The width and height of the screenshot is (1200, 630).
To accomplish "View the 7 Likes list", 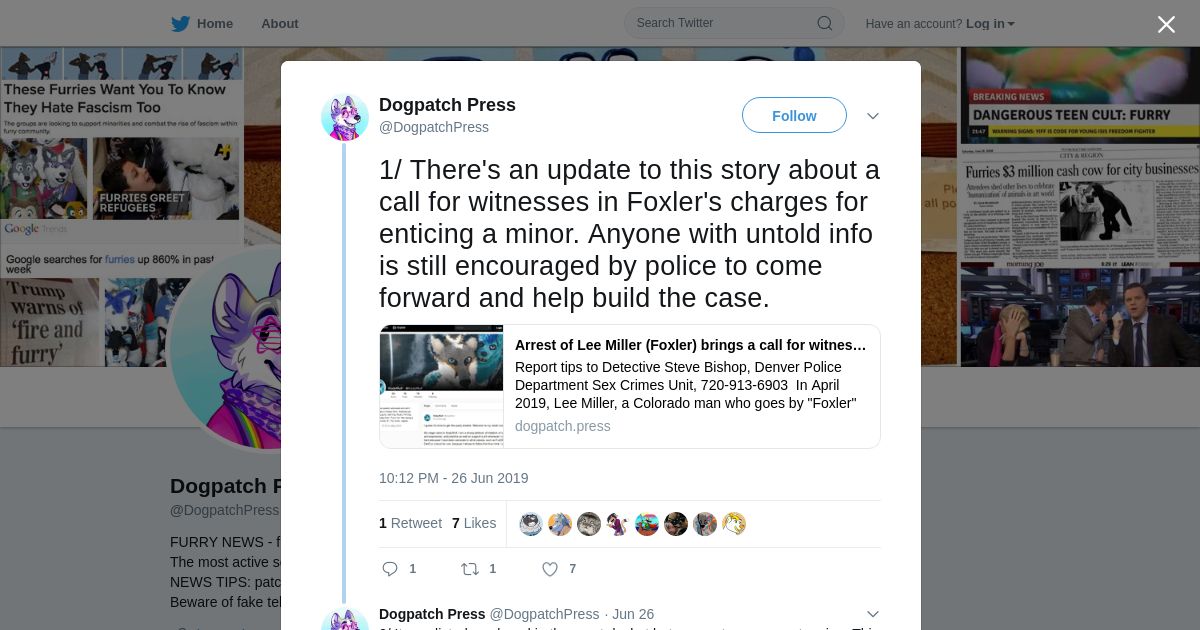I will (x=474, y=523).
